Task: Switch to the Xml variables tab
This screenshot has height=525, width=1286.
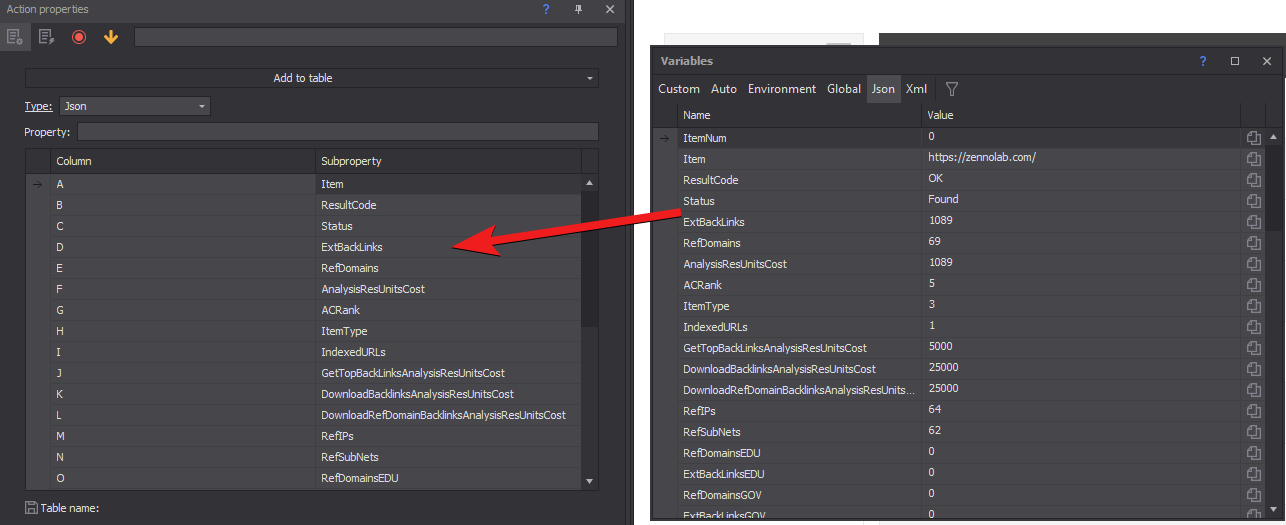Action: [x=917, y=89]
